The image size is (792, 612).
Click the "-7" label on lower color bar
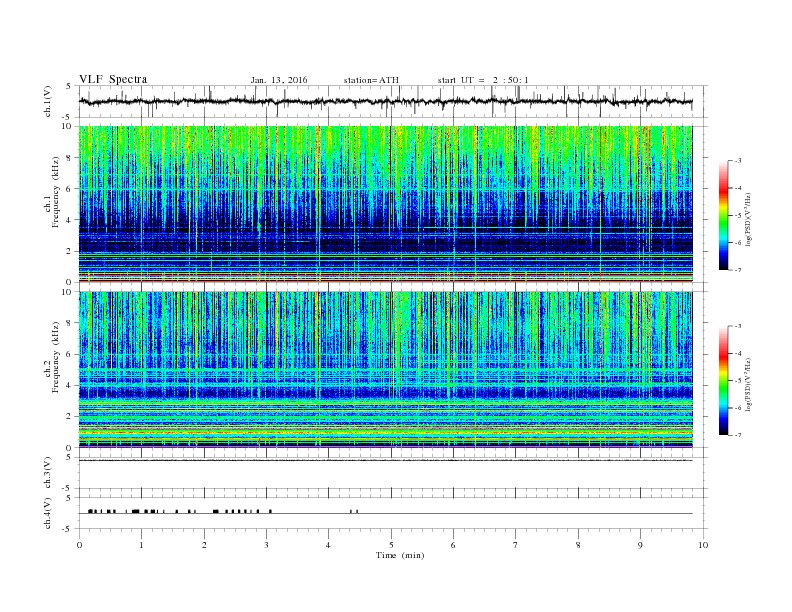[x=737, y=435]
